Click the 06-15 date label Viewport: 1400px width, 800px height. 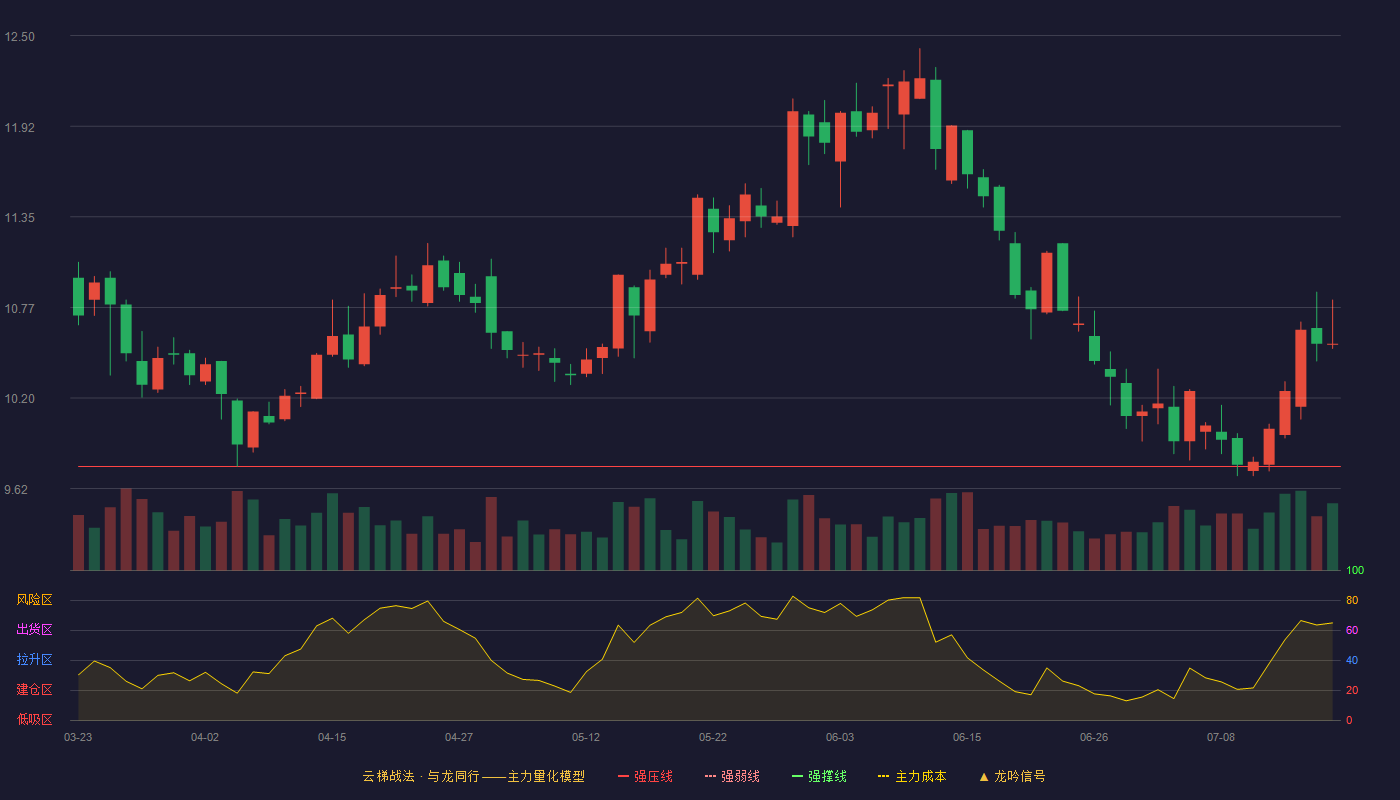pyautogui.click(x=967, y=737)
